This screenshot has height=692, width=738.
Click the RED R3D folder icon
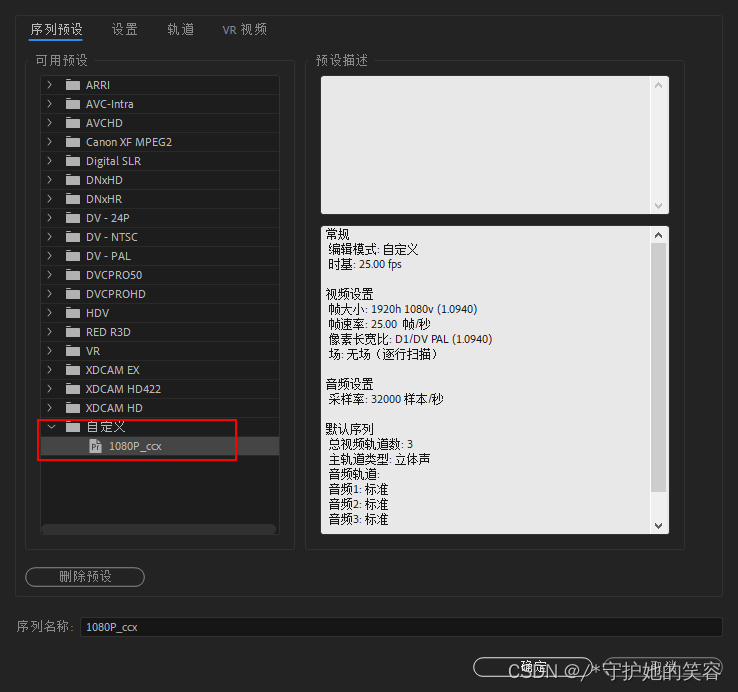[72, 332]
